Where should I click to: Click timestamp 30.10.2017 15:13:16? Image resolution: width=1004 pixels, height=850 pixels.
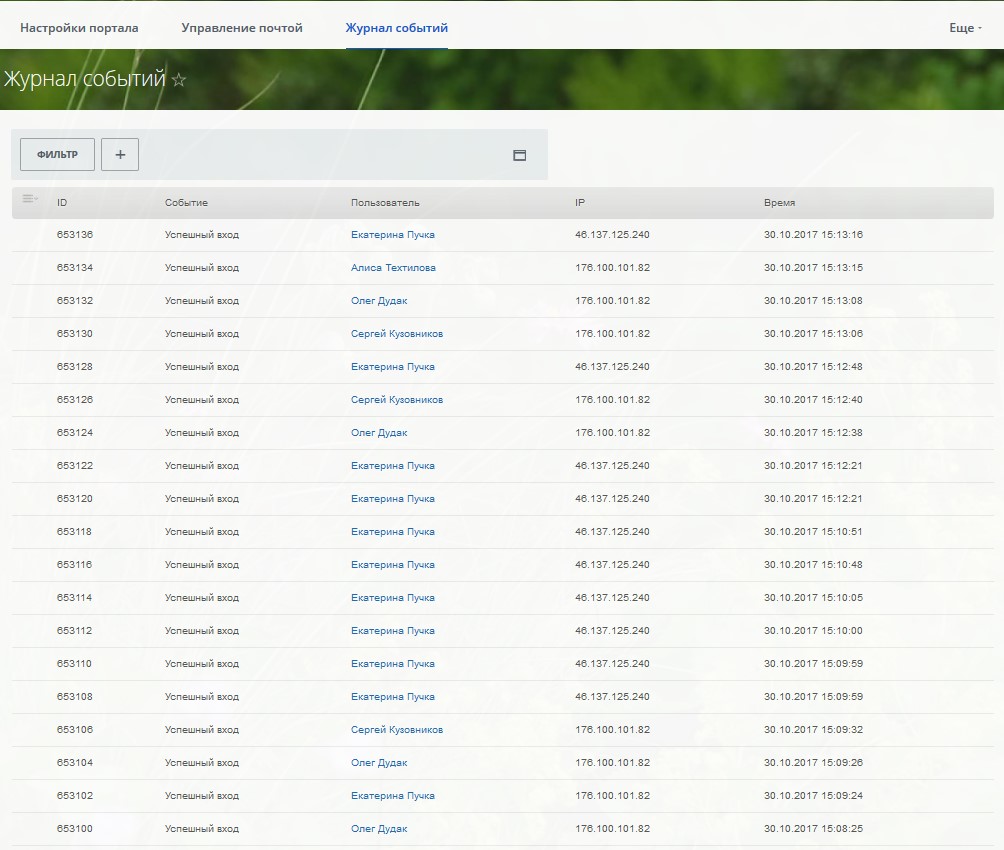tap(813, 234)
